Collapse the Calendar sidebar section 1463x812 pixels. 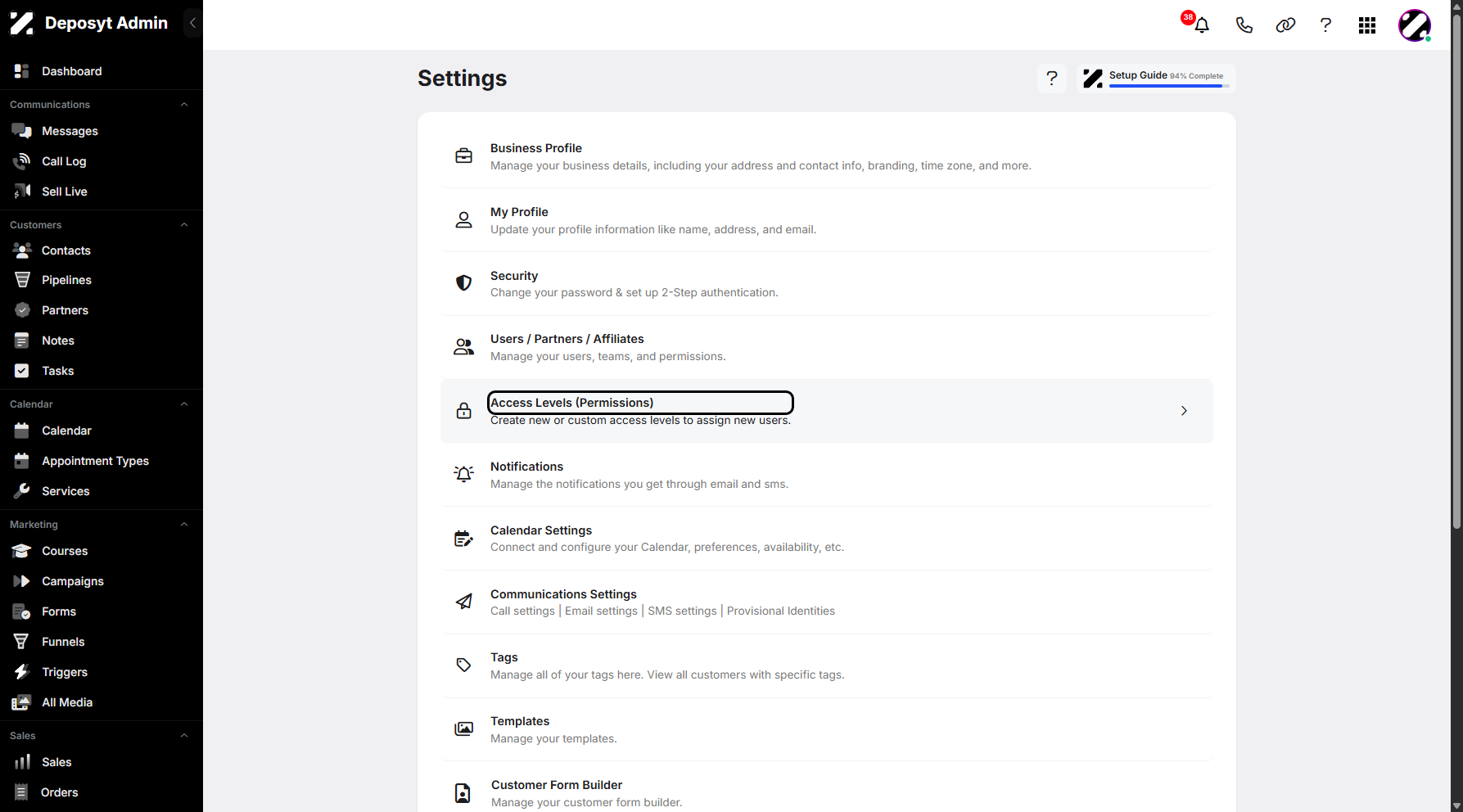pos(184,404)
